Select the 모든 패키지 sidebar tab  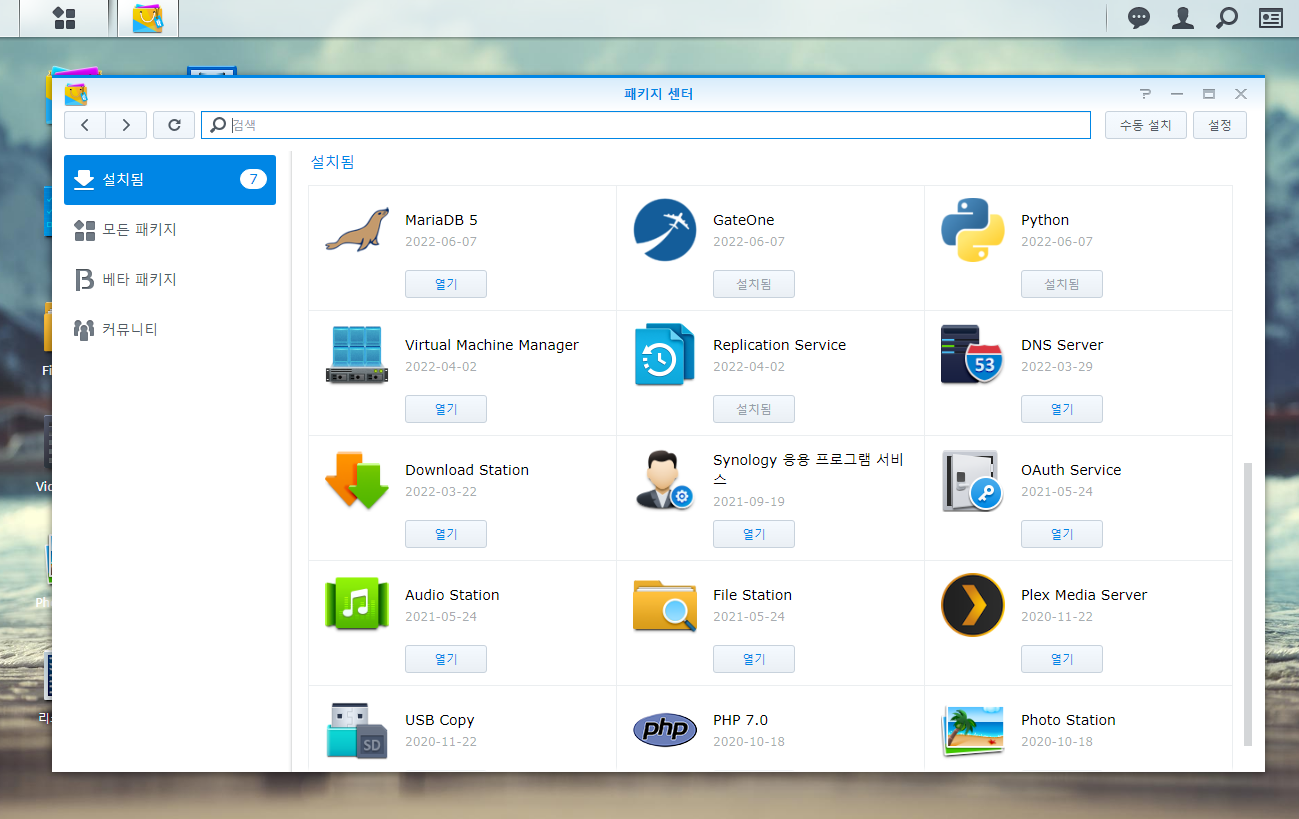(x=170, y=230)
